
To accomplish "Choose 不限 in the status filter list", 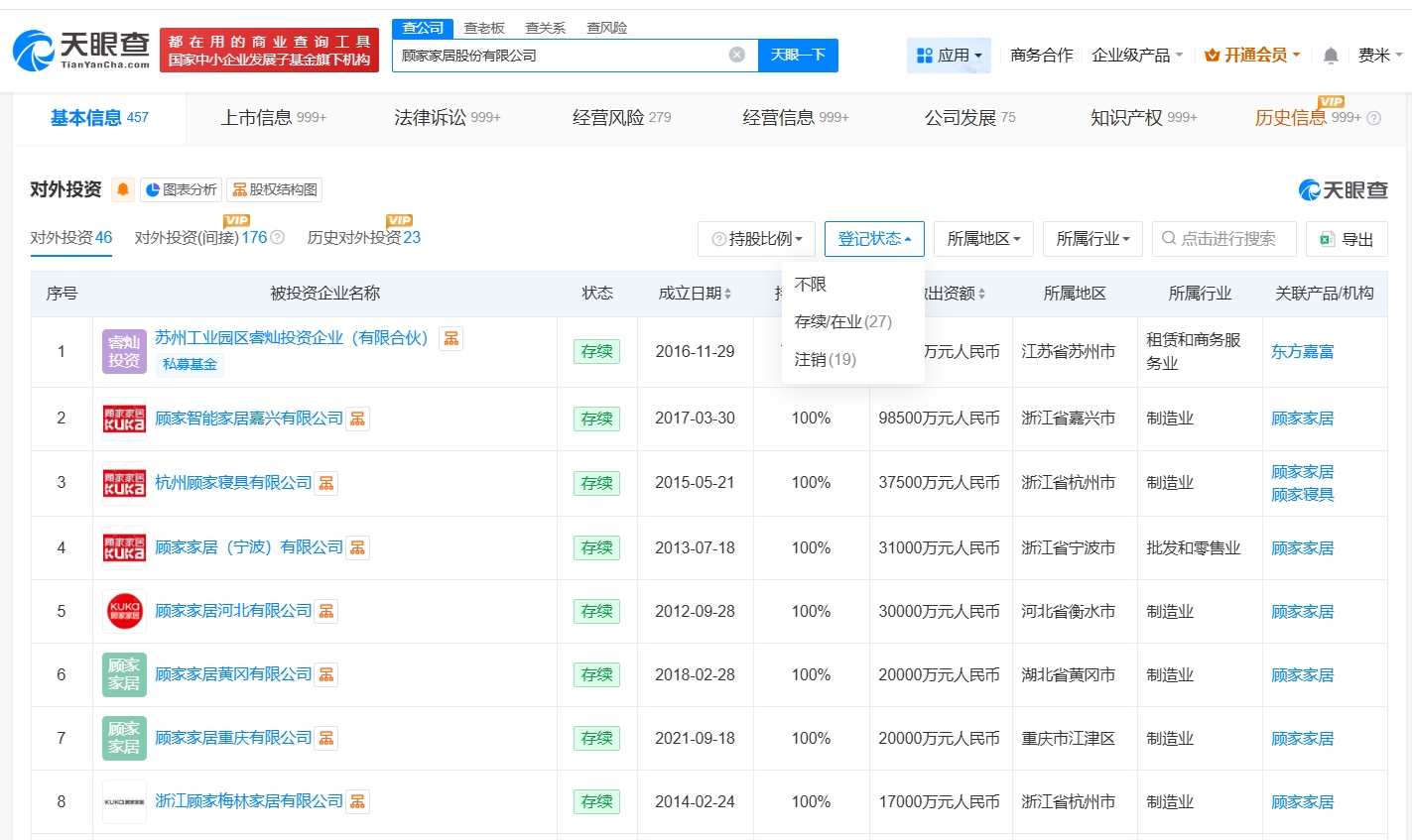I will coord(811,284).
